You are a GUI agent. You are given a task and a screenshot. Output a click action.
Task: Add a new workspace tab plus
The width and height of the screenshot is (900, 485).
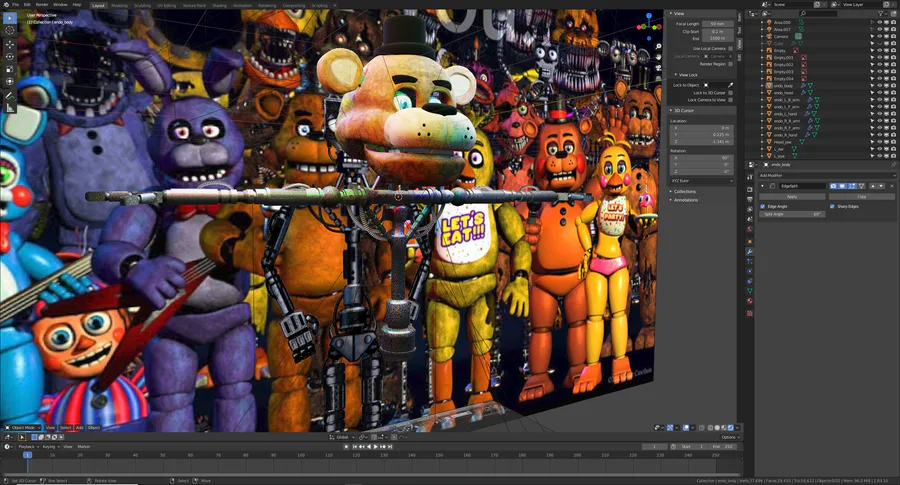pyautogui.click(x=335, y=6)
